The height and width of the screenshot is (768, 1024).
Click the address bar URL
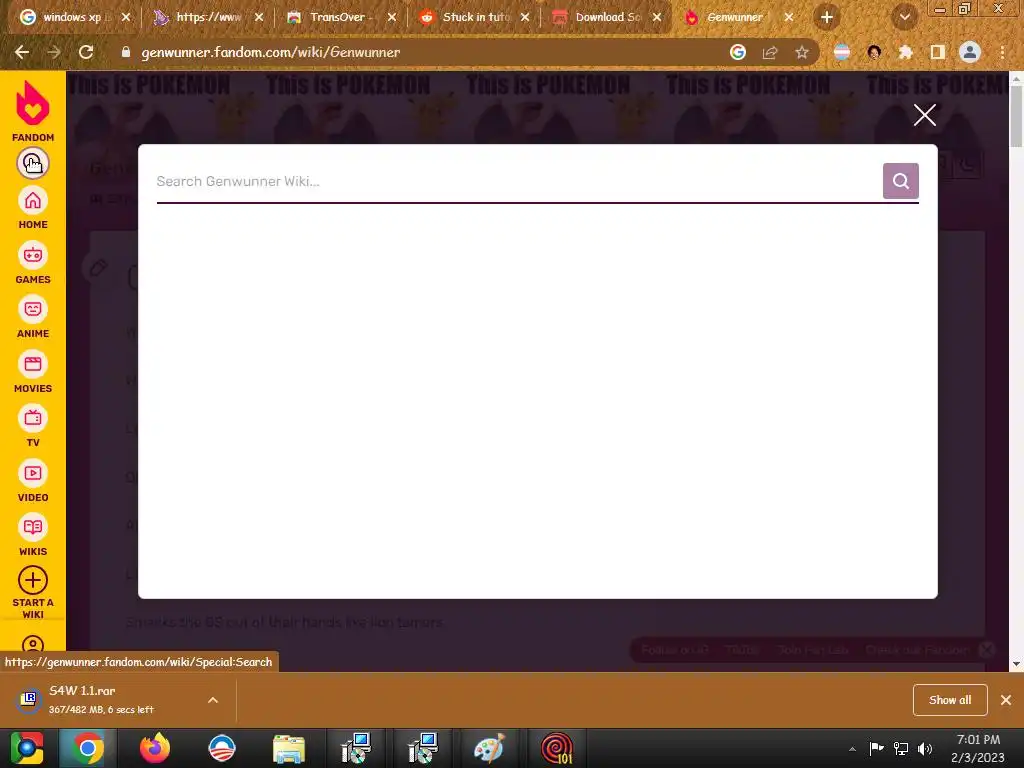pyautogui.click(x=270, y=52)
